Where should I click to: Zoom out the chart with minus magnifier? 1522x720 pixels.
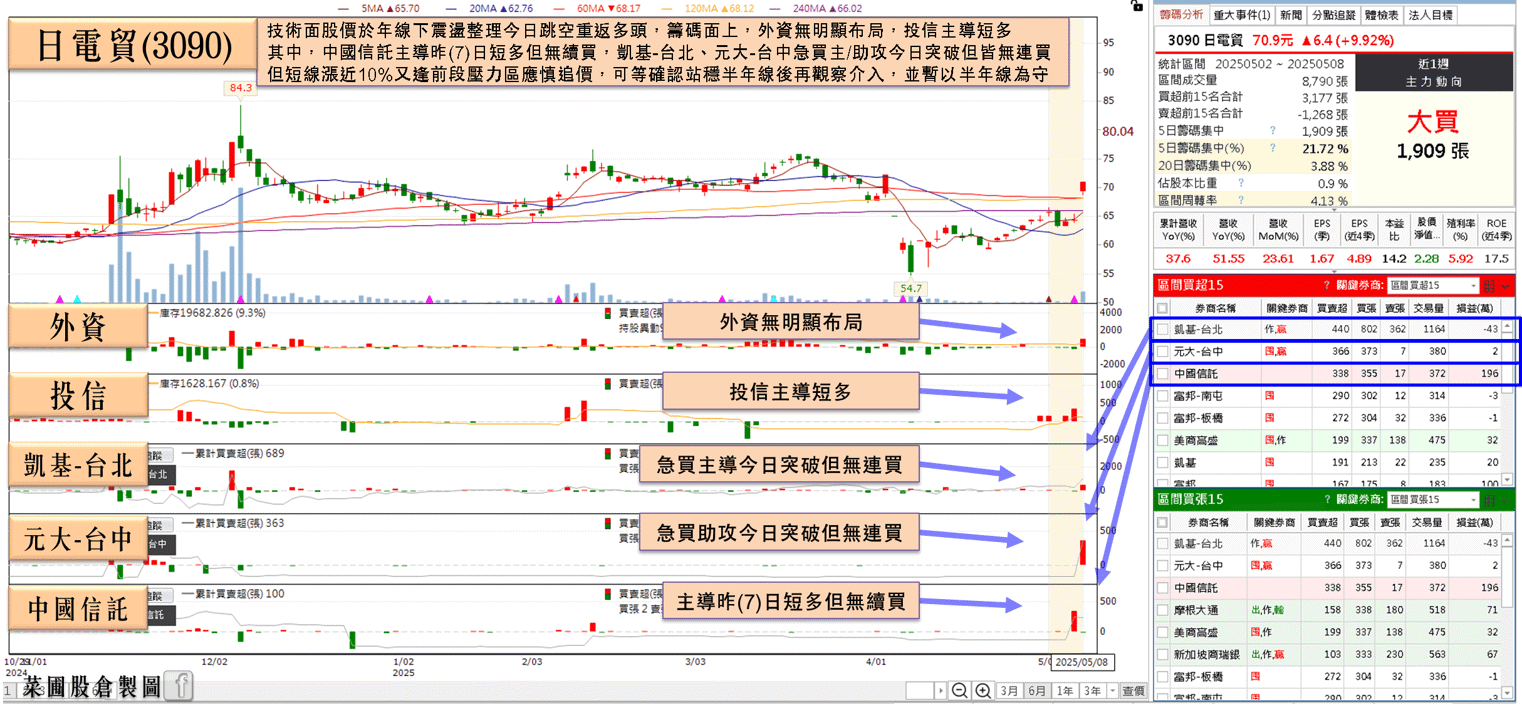click(x=959, y=690)
